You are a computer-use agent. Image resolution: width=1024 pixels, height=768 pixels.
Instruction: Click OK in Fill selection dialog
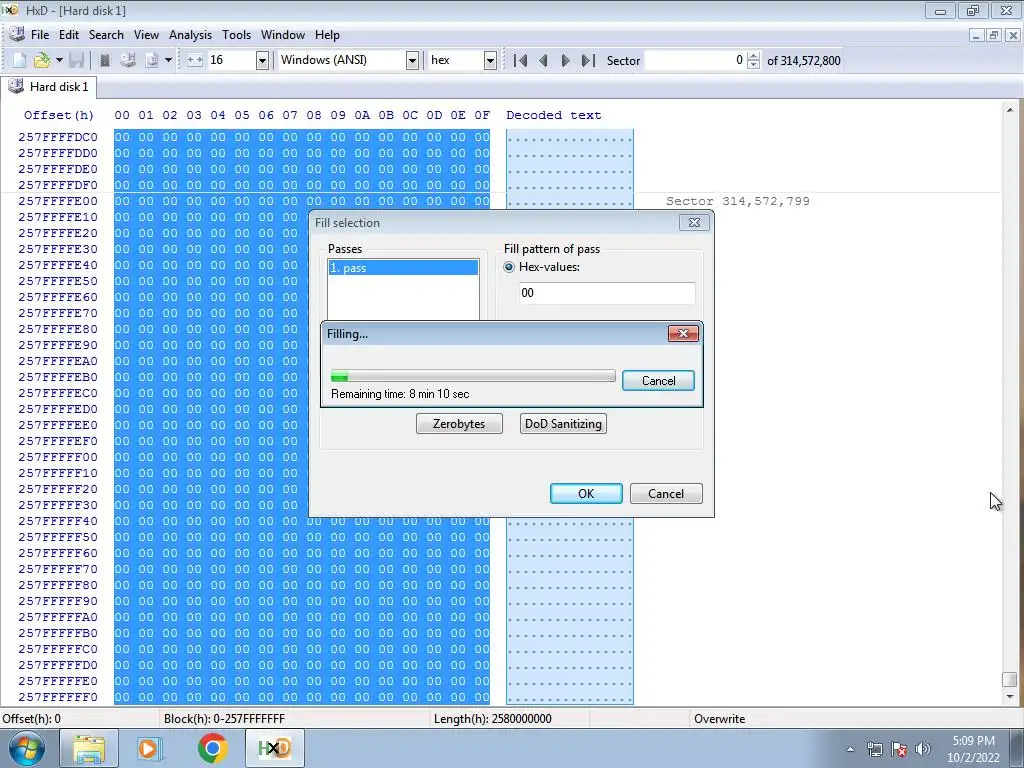click(586, 494)
